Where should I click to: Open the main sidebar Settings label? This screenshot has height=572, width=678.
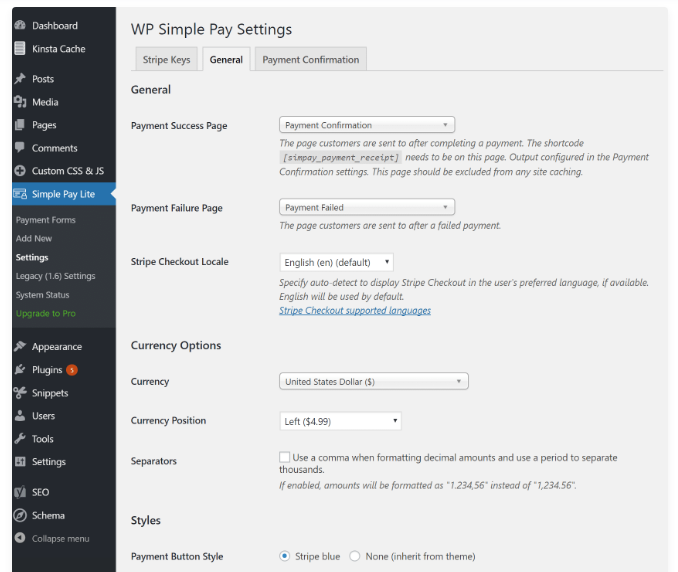tap(49, 462)
